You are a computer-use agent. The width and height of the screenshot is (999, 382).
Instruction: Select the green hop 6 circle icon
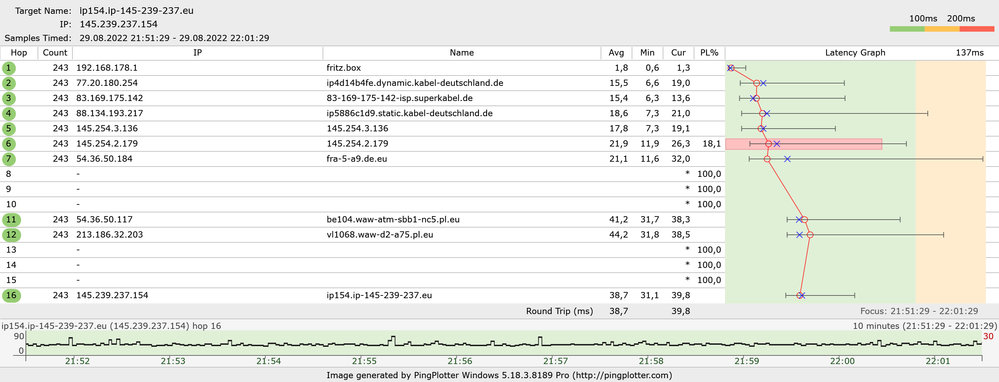click(9, 144)
